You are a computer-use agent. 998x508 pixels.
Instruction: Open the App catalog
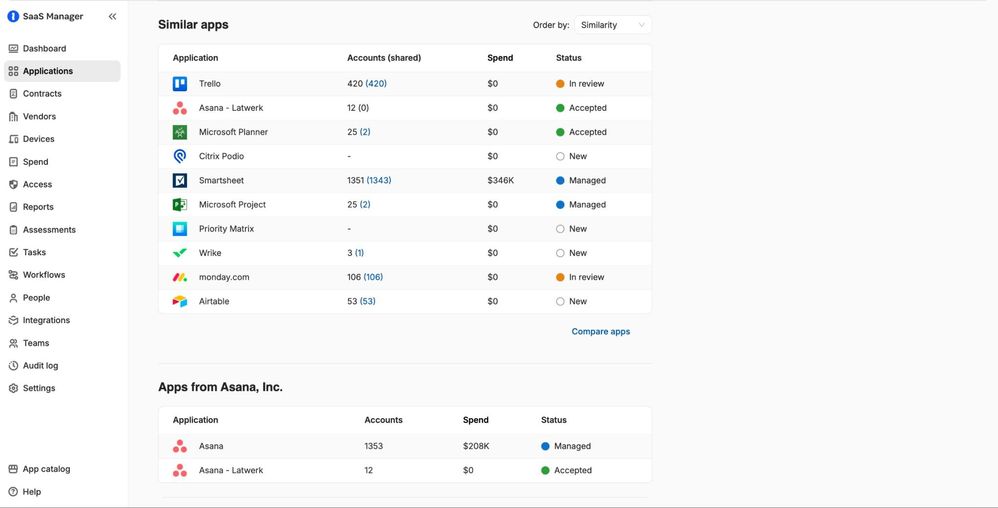click(46, 469)
